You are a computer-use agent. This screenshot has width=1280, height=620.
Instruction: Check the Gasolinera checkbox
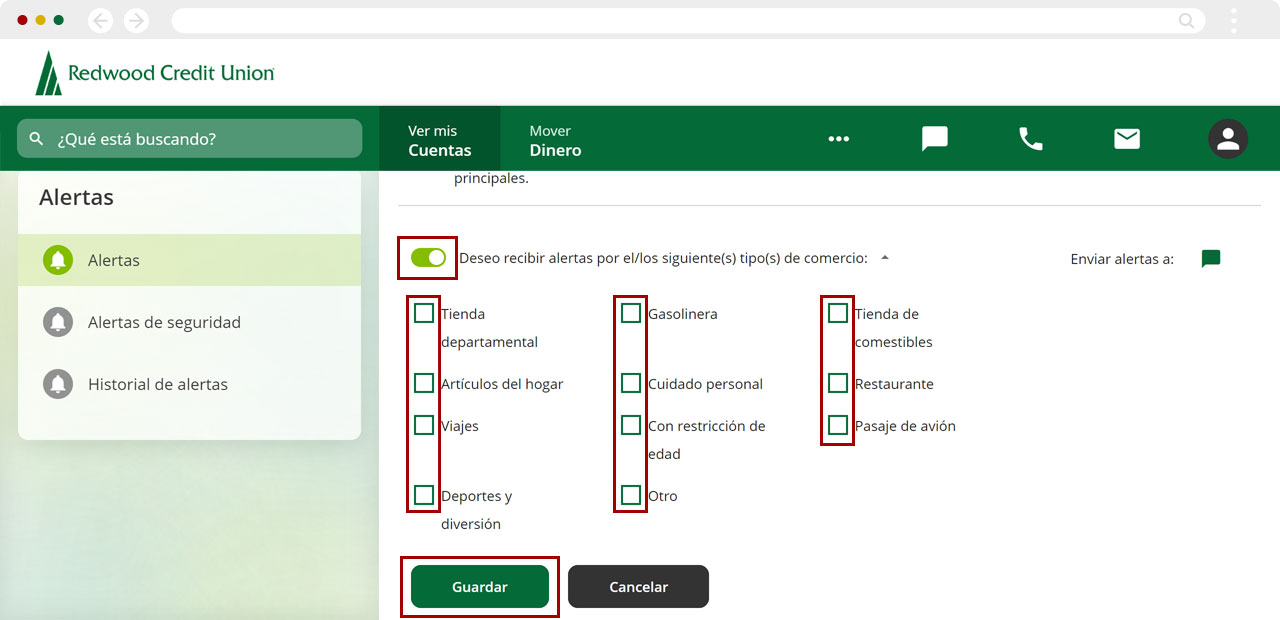[x=631, y=314]
